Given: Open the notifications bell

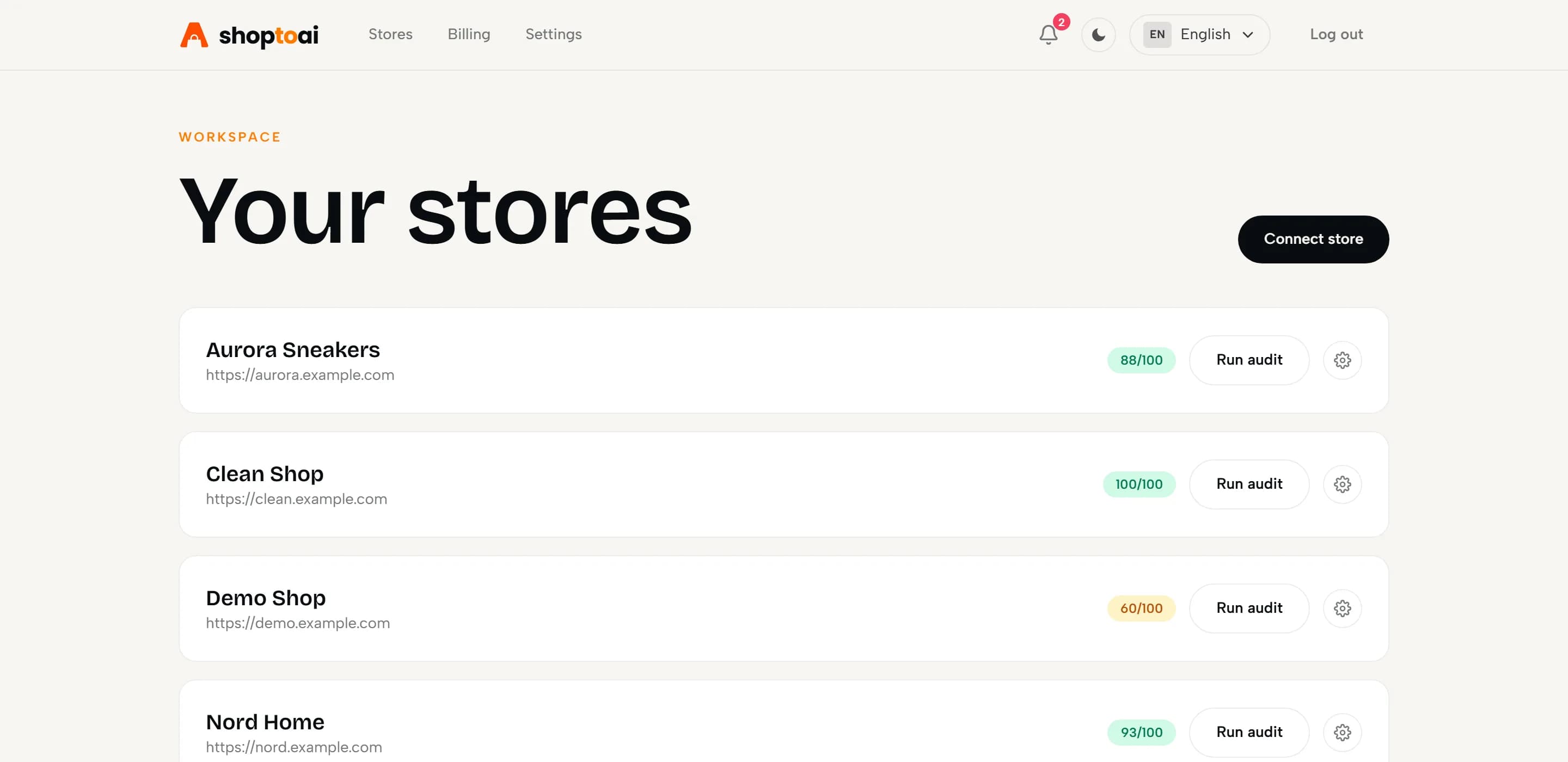Looking at the screenshot, I should click(x=1048, y=35).
